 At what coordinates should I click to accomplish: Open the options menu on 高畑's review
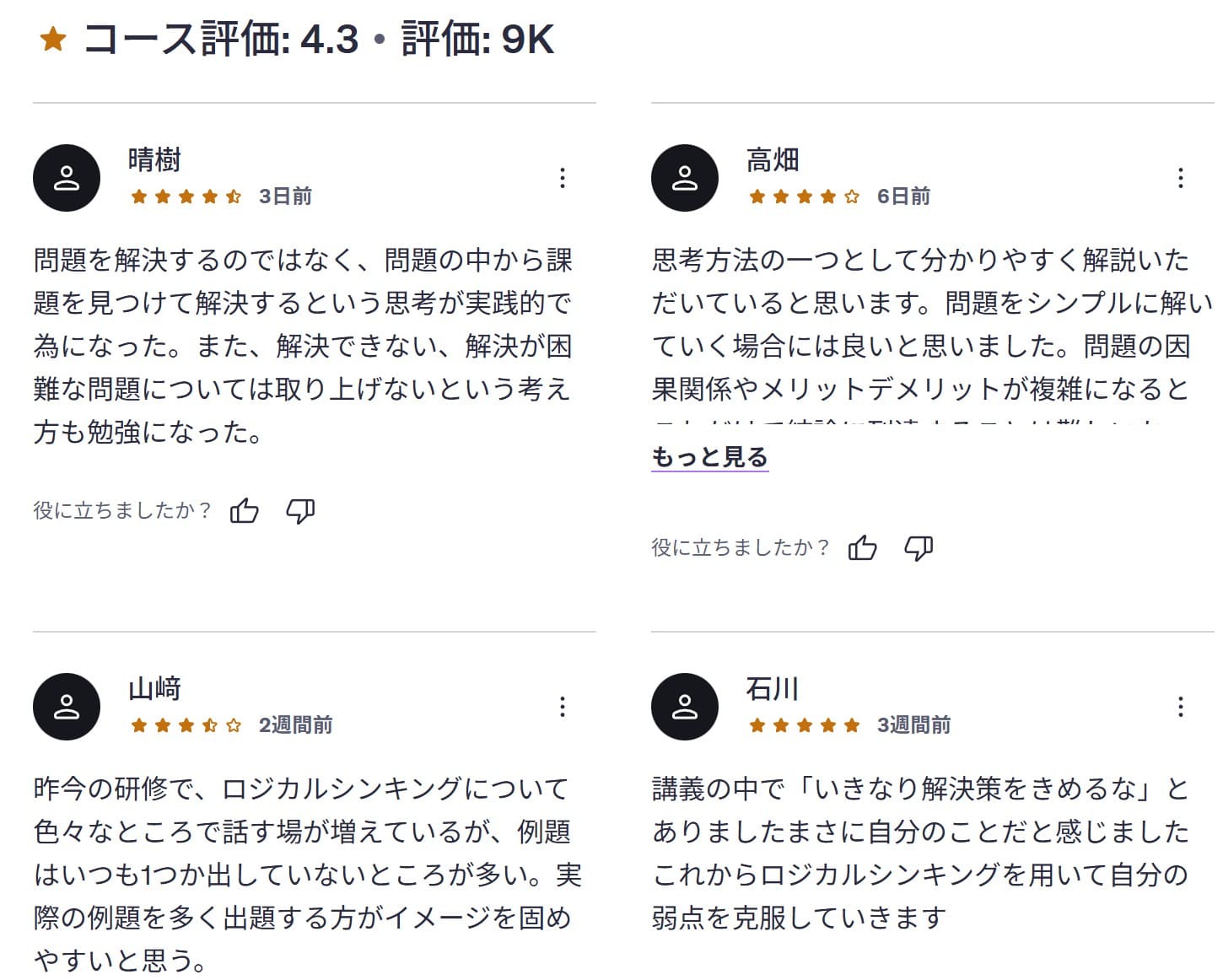1178,178
